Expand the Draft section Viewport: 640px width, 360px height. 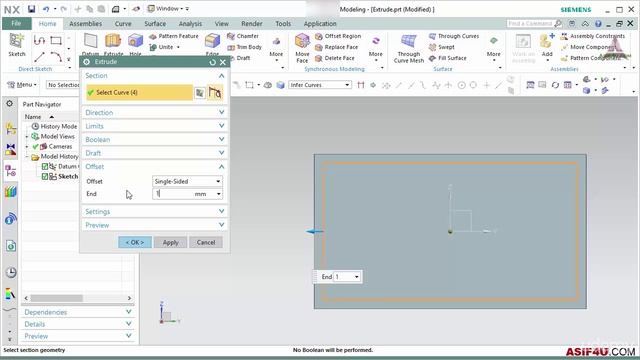pos(155,153)
